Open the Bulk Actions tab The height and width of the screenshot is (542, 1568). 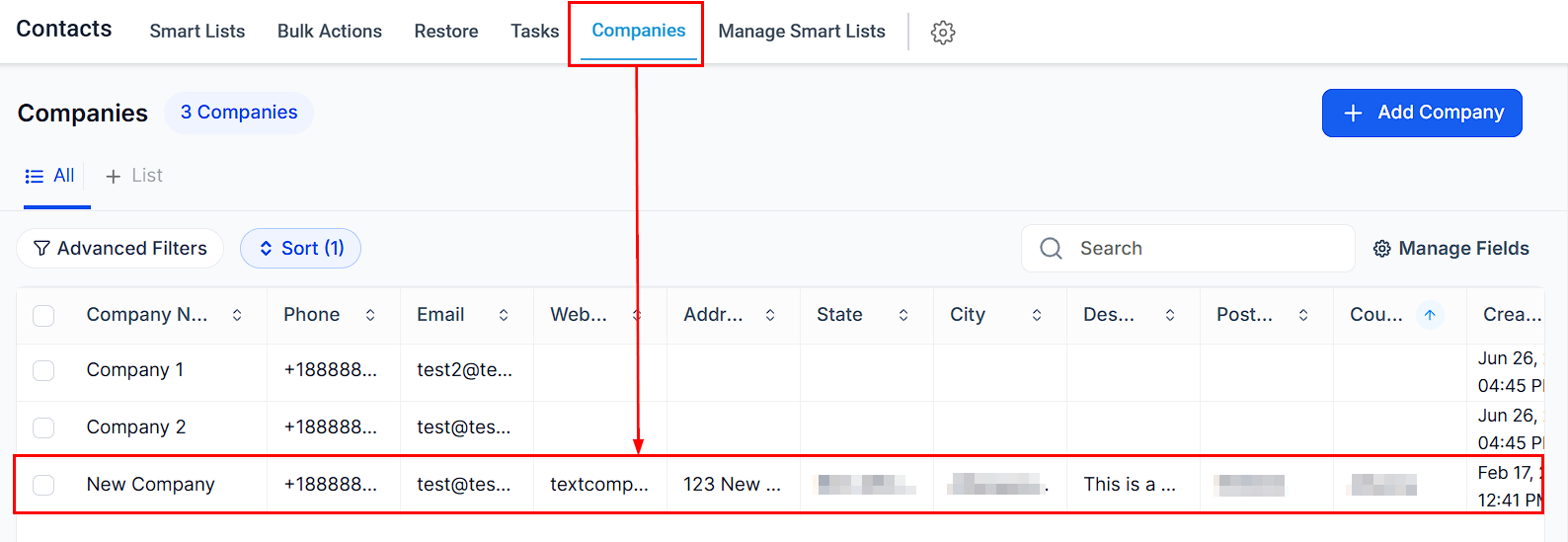click(x=330, y=32)
